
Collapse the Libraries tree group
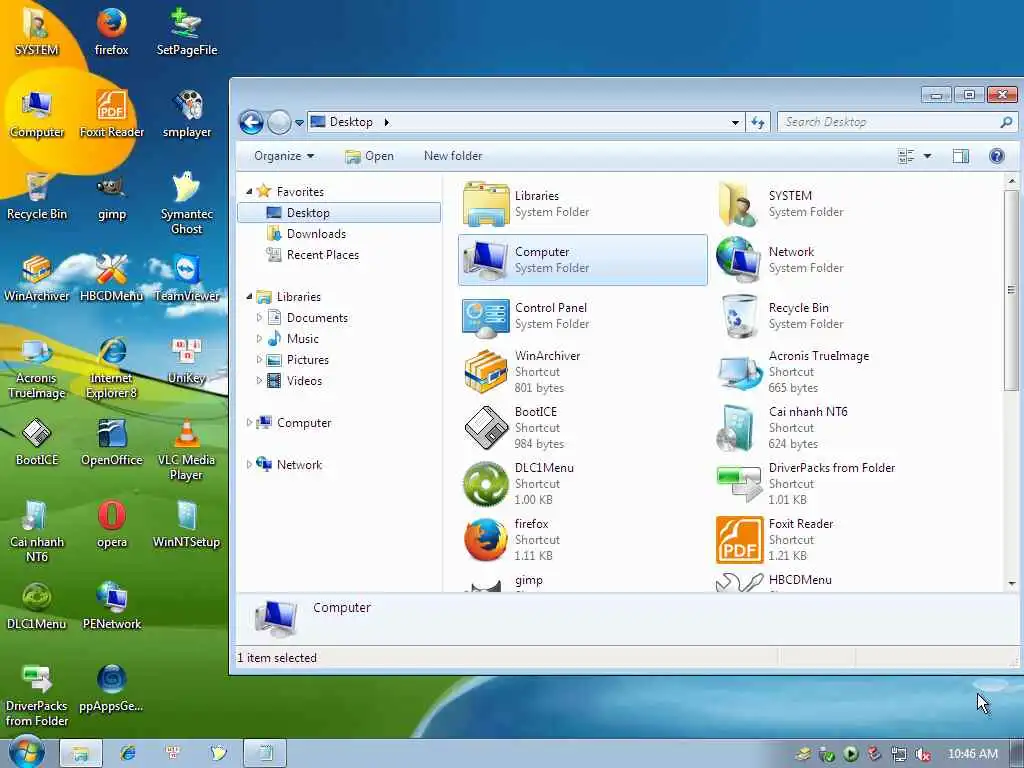coord(249,296)
